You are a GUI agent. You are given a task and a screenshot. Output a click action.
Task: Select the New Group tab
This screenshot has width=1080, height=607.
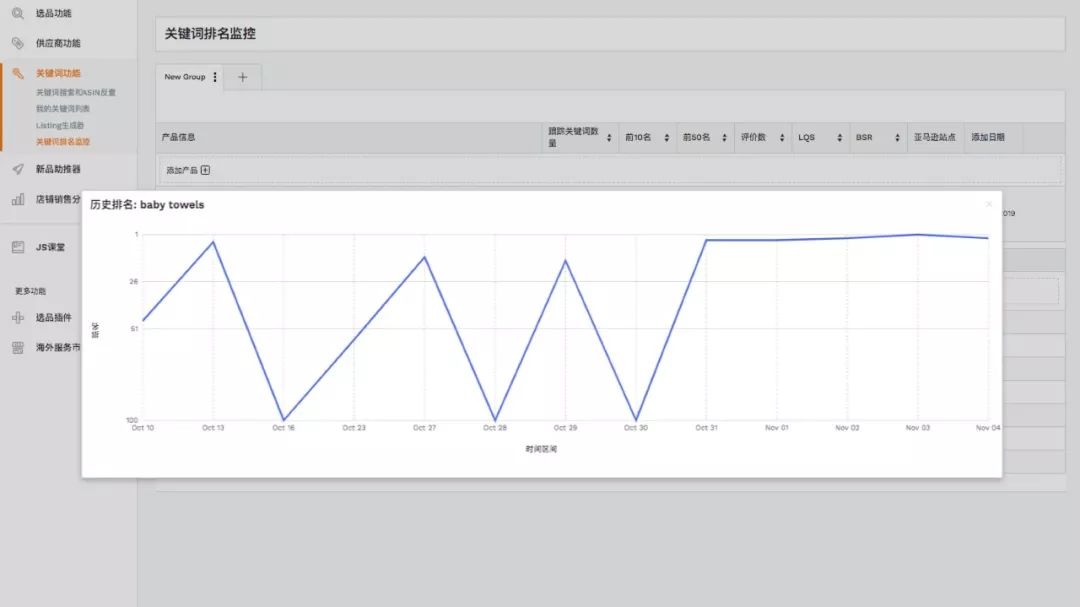[185, 77]
